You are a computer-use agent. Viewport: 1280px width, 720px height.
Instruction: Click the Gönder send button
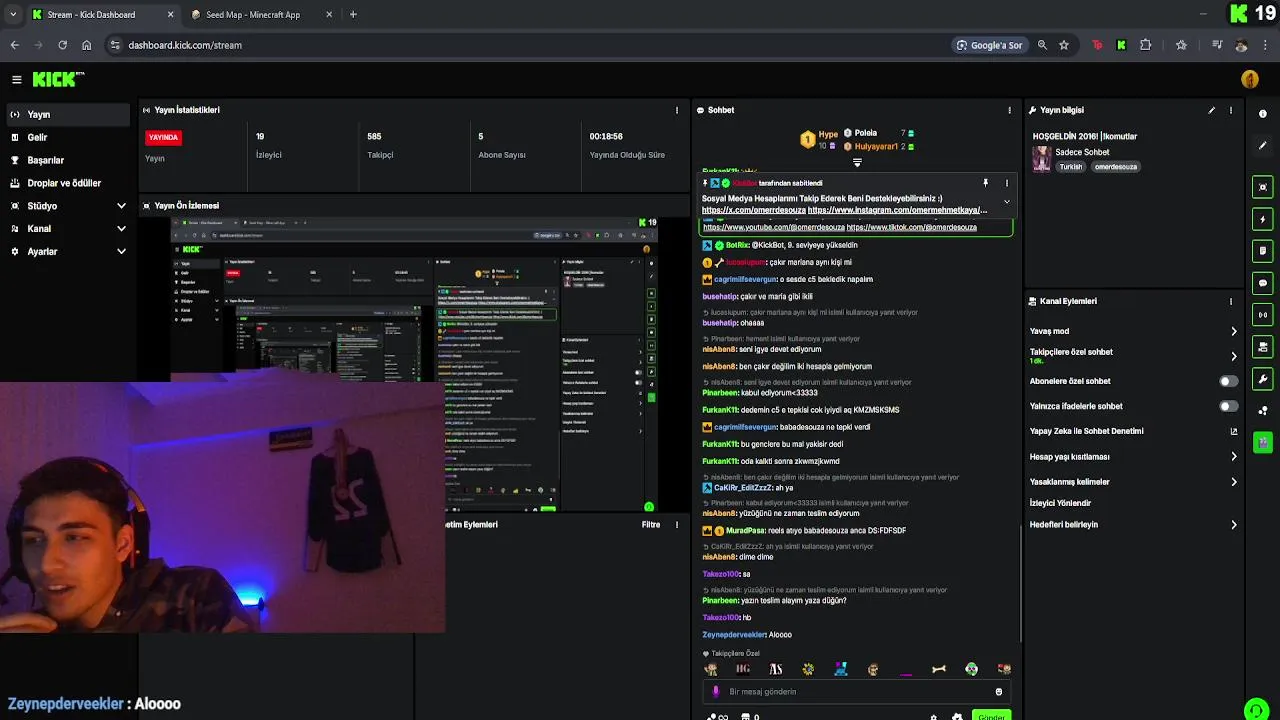tap(992, 717)
